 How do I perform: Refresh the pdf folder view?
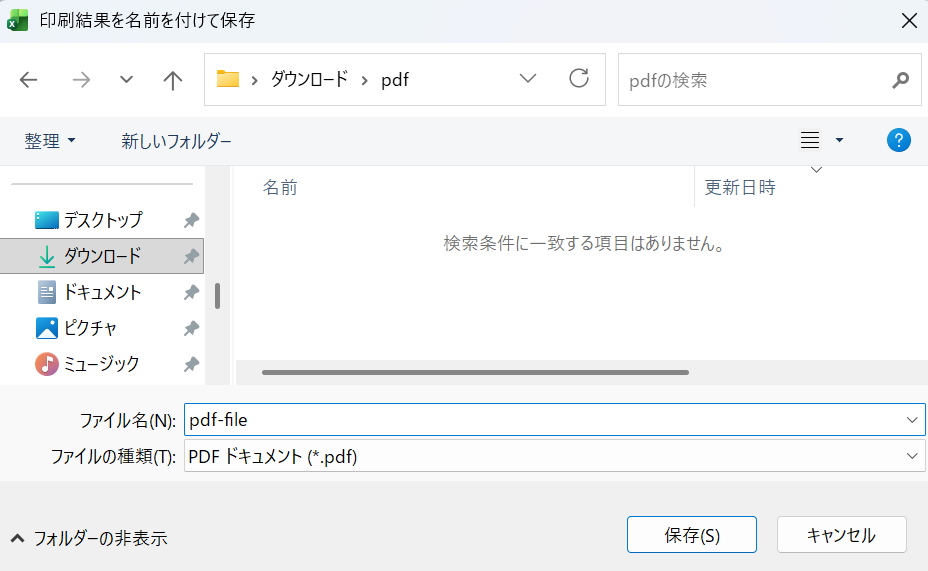click(579, 78)
